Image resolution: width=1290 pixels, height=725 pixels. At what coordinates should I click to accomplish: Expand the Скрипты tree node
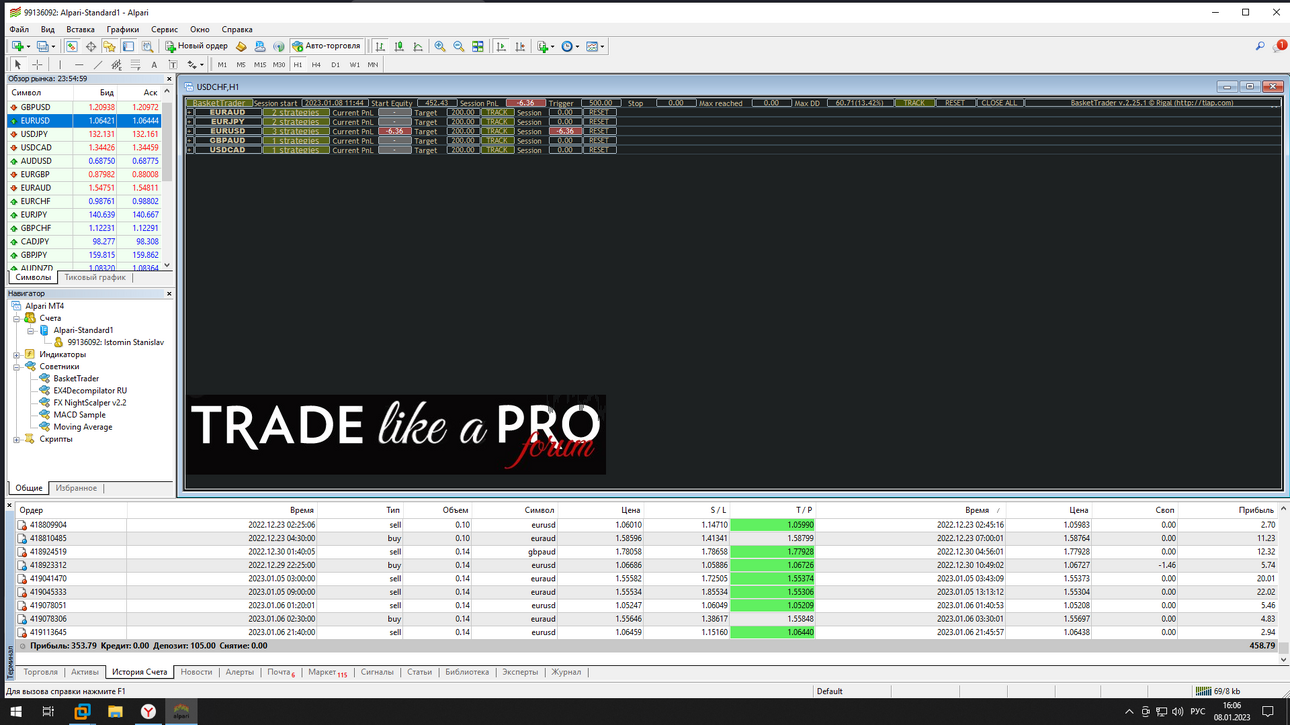pos(17,439)
